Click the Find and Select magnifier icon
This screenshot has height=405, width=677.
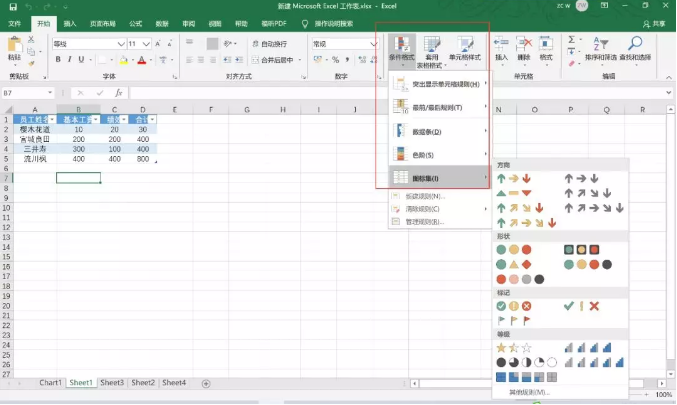tap(635, 44)
